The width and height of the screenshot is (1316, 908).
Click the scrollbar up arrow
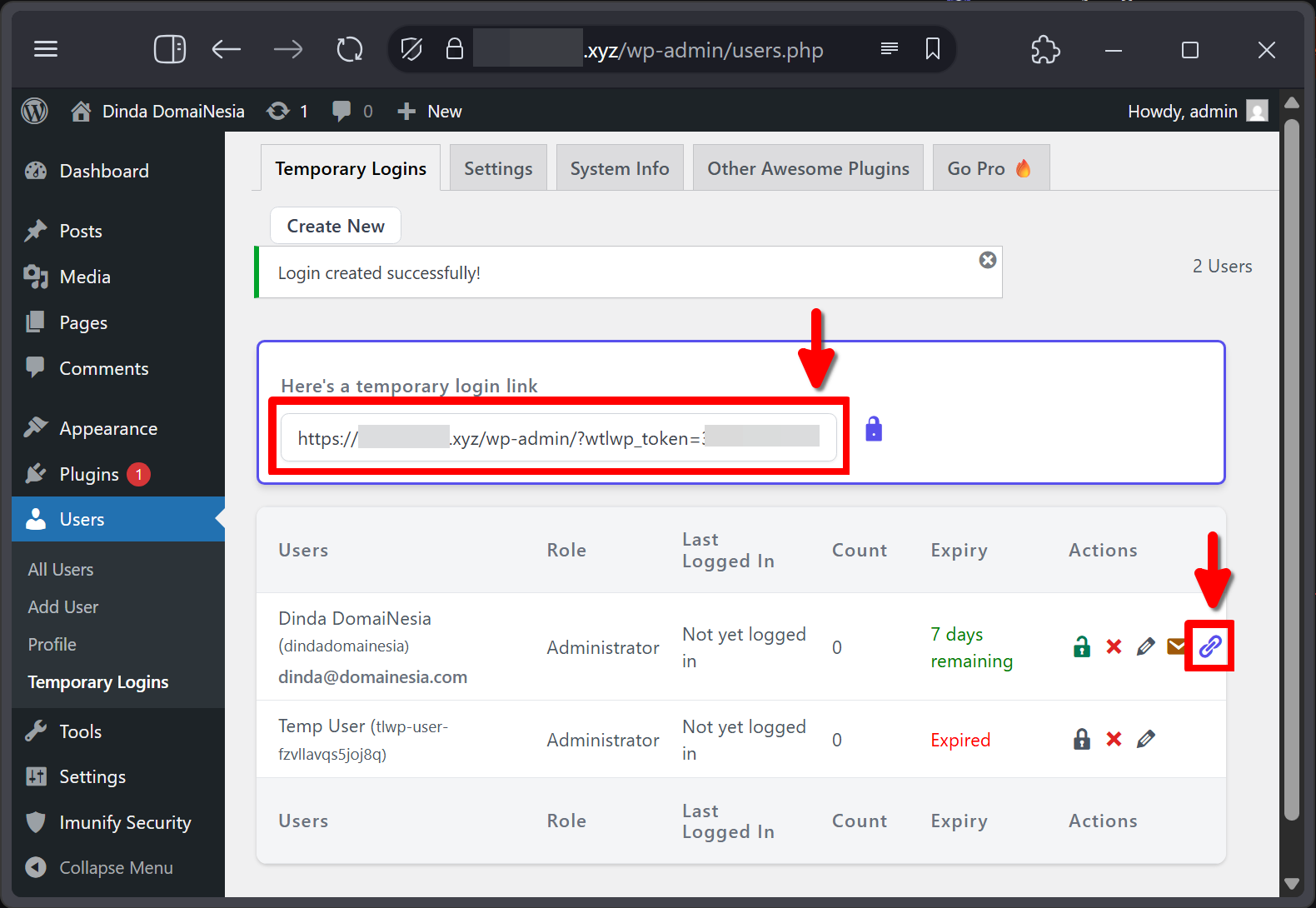pyautogui.click(x=1292, y=103)
